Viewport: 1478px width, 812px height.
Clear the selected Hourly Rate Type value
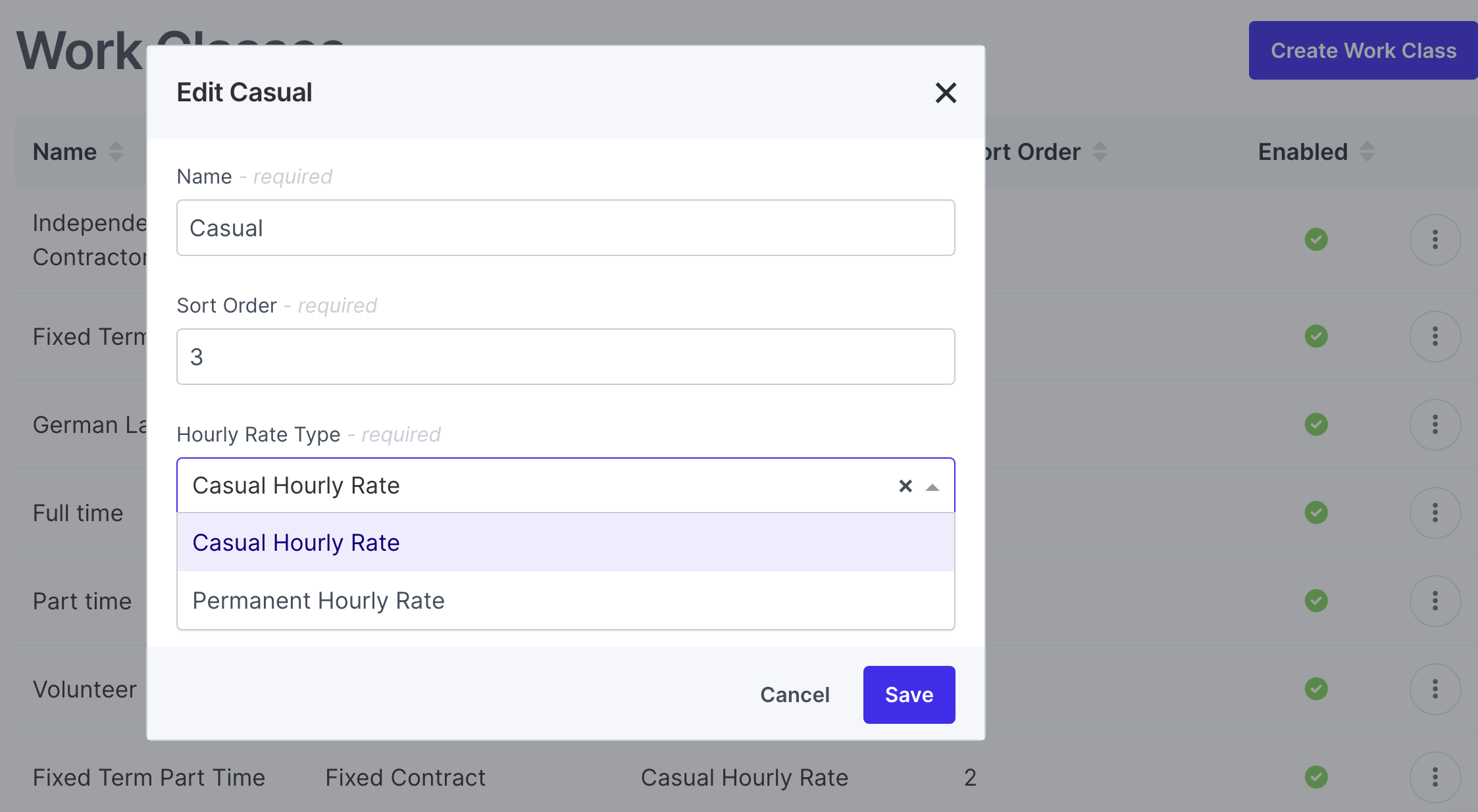[x=905, y=486]
